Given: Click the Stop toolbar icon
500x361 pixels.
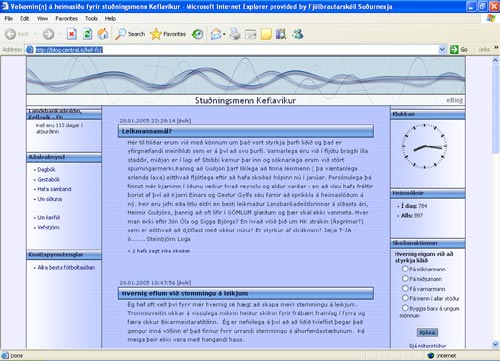Looking at the screenshot, I should (72, 34).
